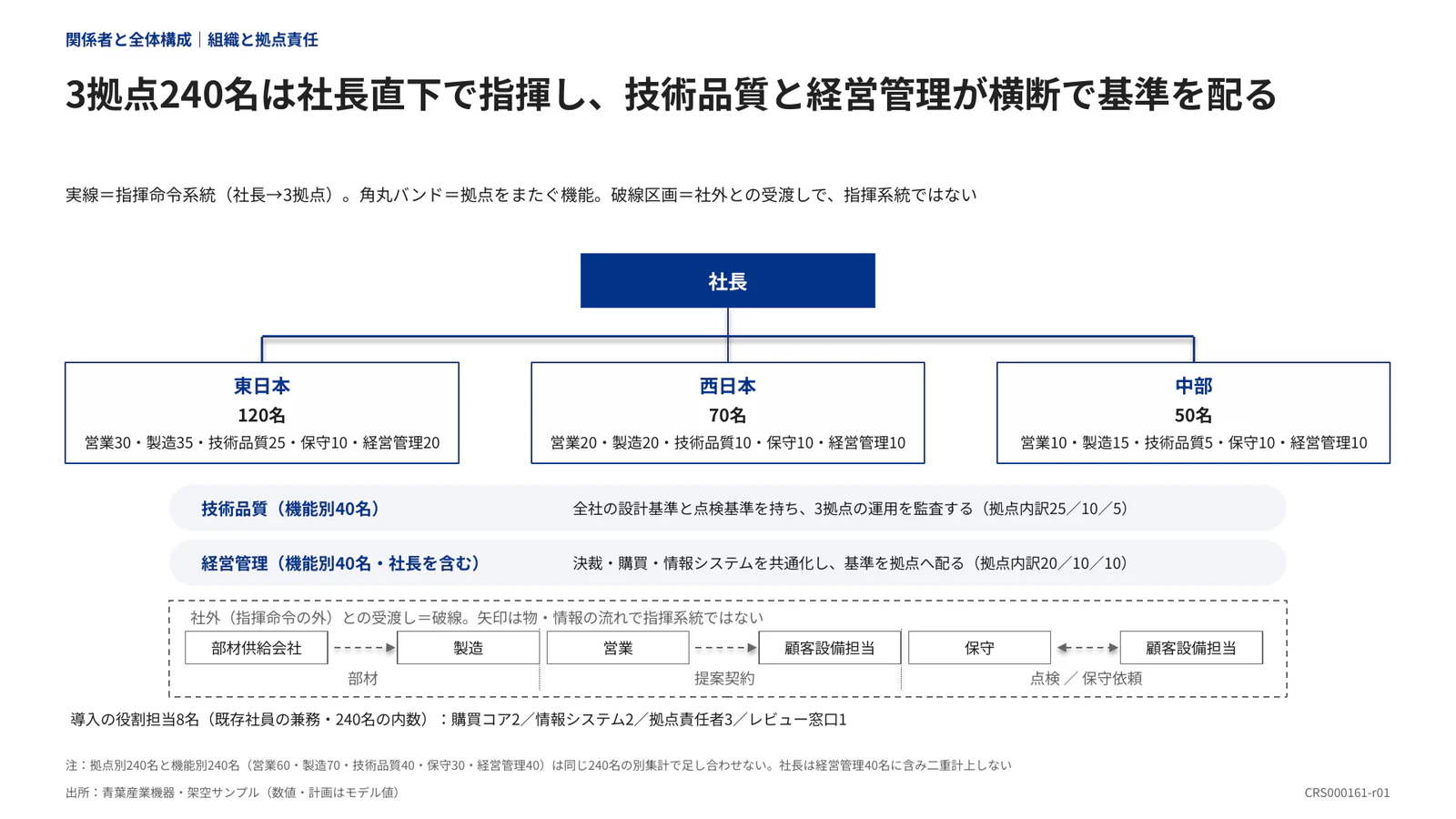This screenshot has height=819, width=1456.
Task: Click the 提案契約 flow label
Action: click(x=724, y=679)
